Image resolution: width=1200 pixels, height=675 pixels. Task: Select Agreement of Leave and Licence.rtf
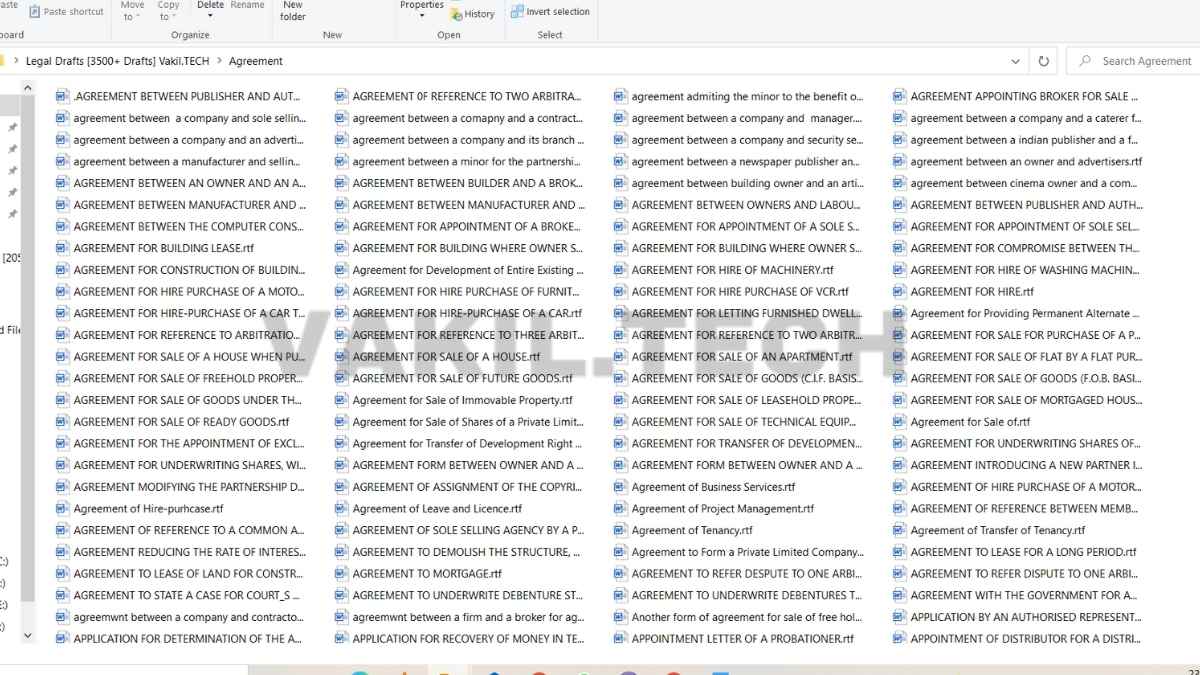(x=437, y=509)
